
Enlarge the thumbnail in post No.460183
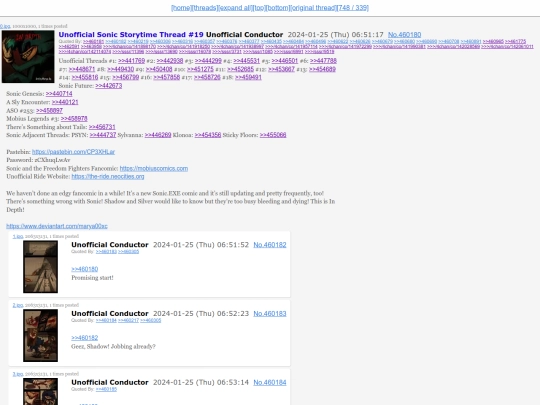coord(40,335)
